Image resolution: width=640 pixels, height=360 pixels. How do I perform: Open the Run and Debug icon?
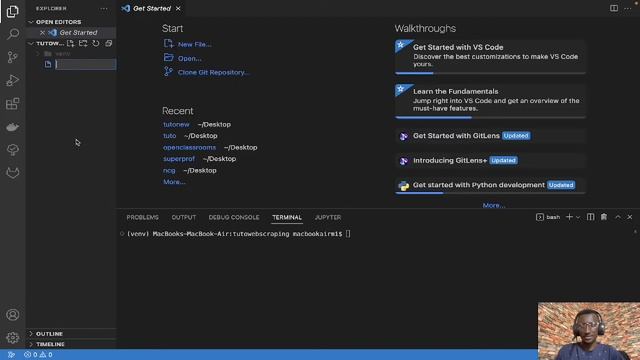coord(13,80)
